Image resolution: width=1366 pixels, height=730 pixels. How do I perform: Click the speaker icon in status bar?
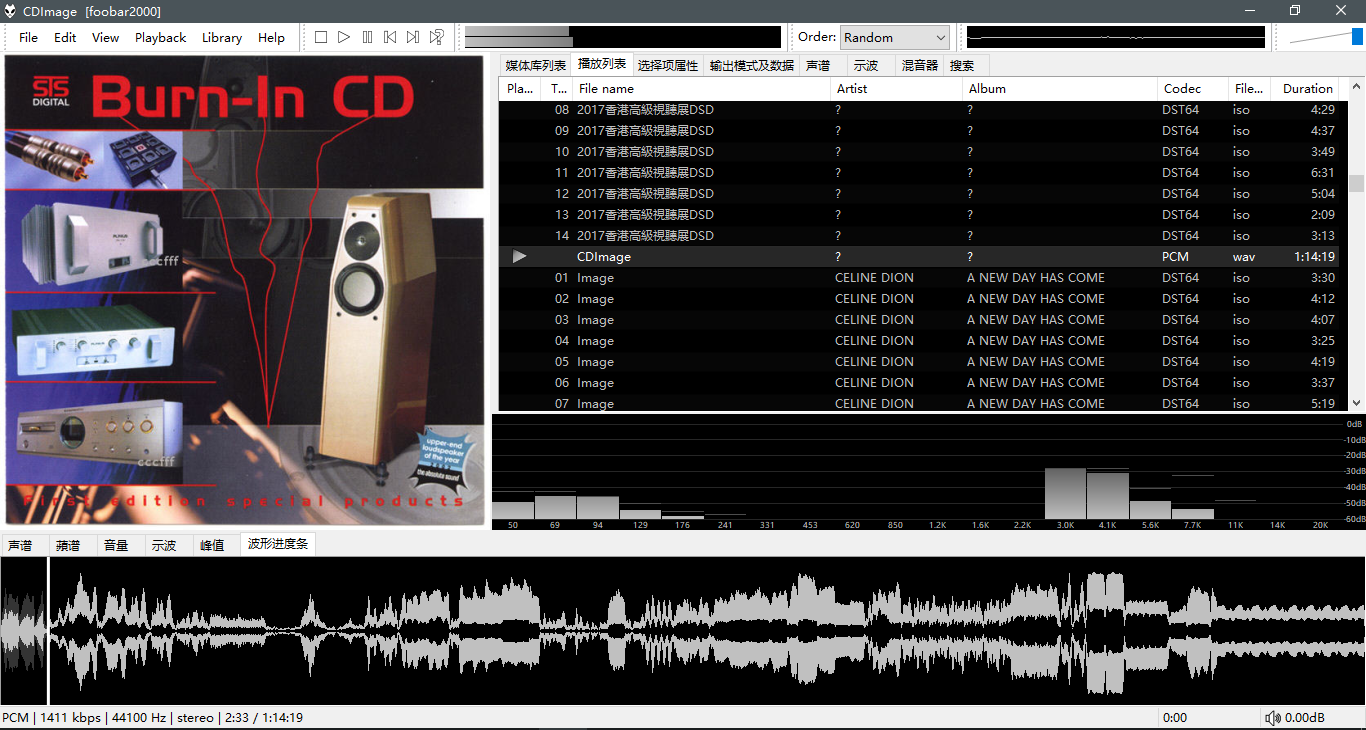click(x=1272, y=718)
